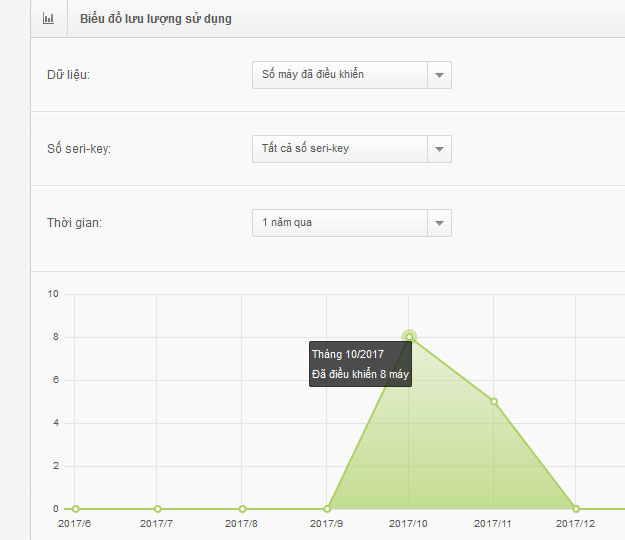Image resolution: width=625 pixels, height=540 pixels.
Task: Click the bar chart icon in header
Action: pyautogui.click(x=48, y=18)
